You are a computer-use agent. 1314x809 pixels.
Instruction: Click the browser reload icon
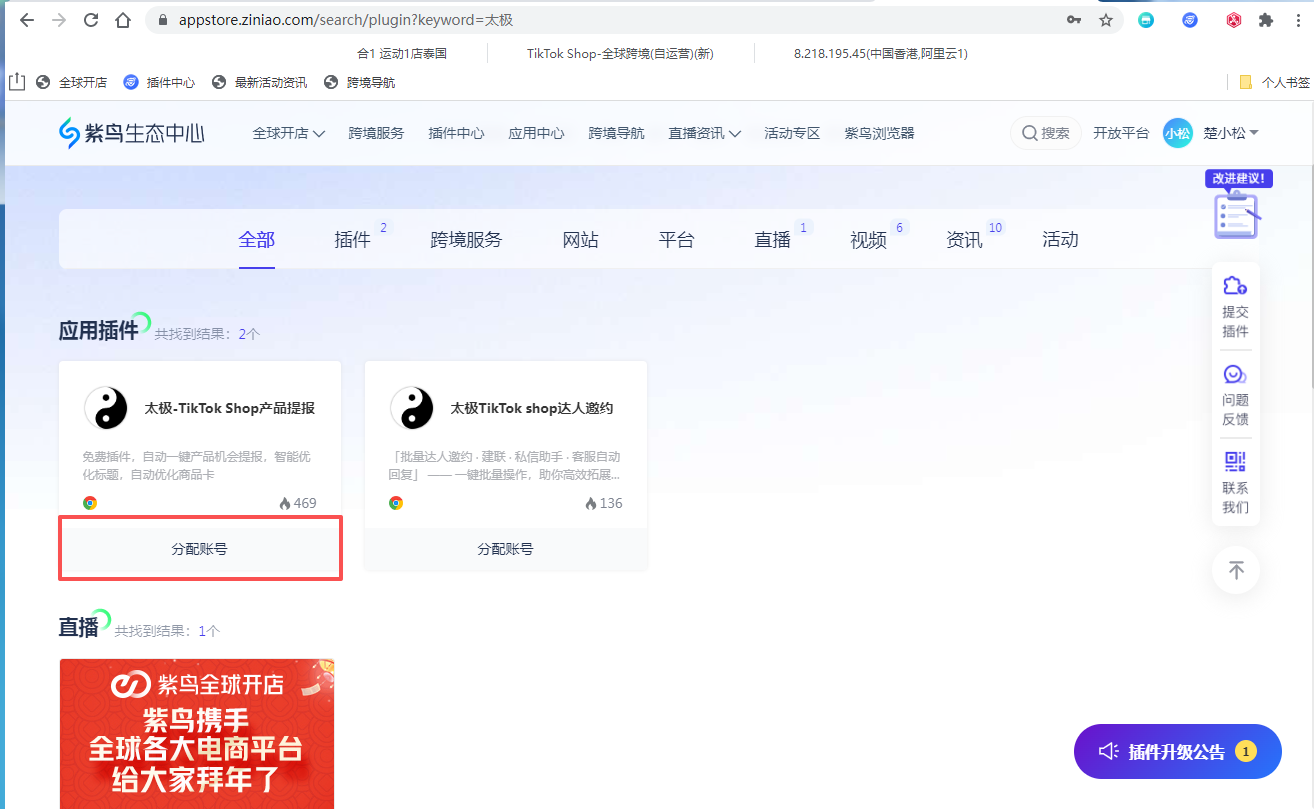[x=91, y=20]
